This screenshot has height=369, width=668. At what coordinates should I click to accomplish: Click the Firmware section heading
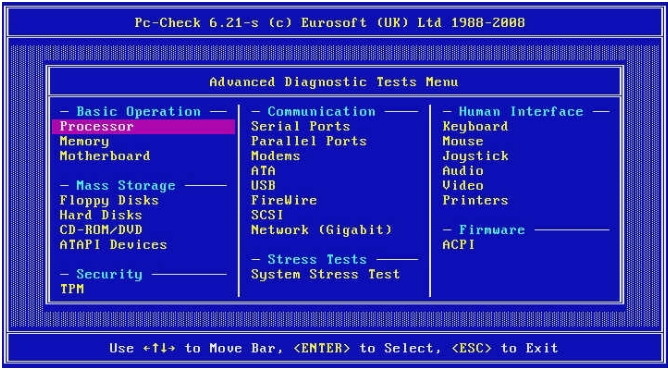(492, 230)
